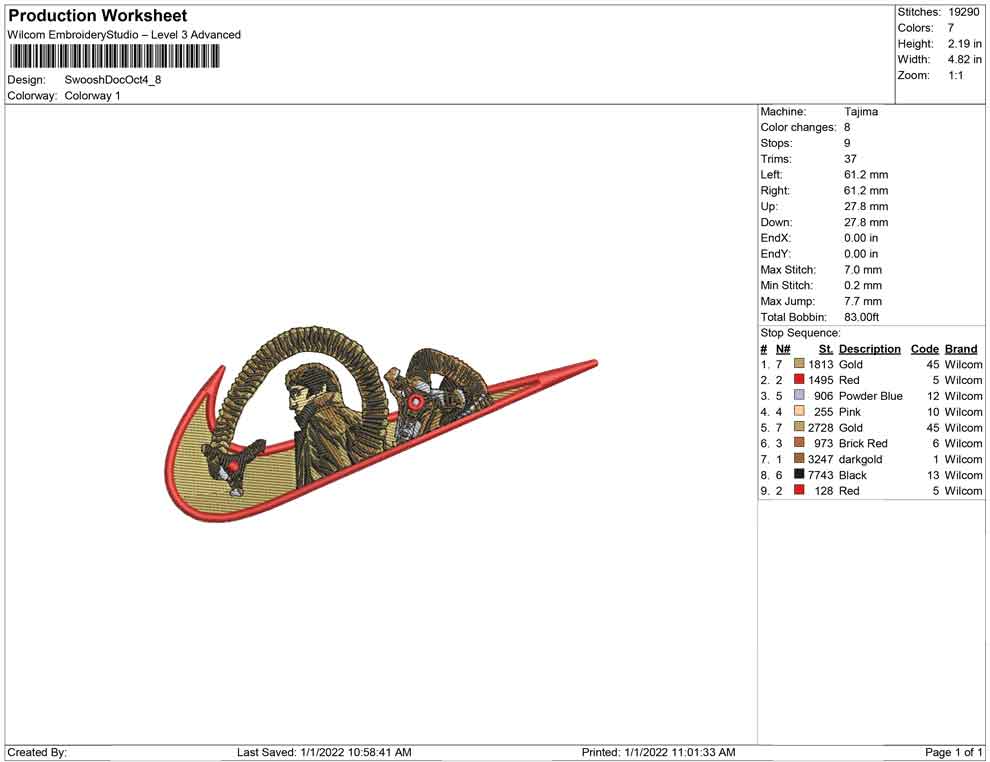Click the darkgold 3247 swatch
This screenshot has height=762, width=990.
pyautogui.click(x=799, y=458)
